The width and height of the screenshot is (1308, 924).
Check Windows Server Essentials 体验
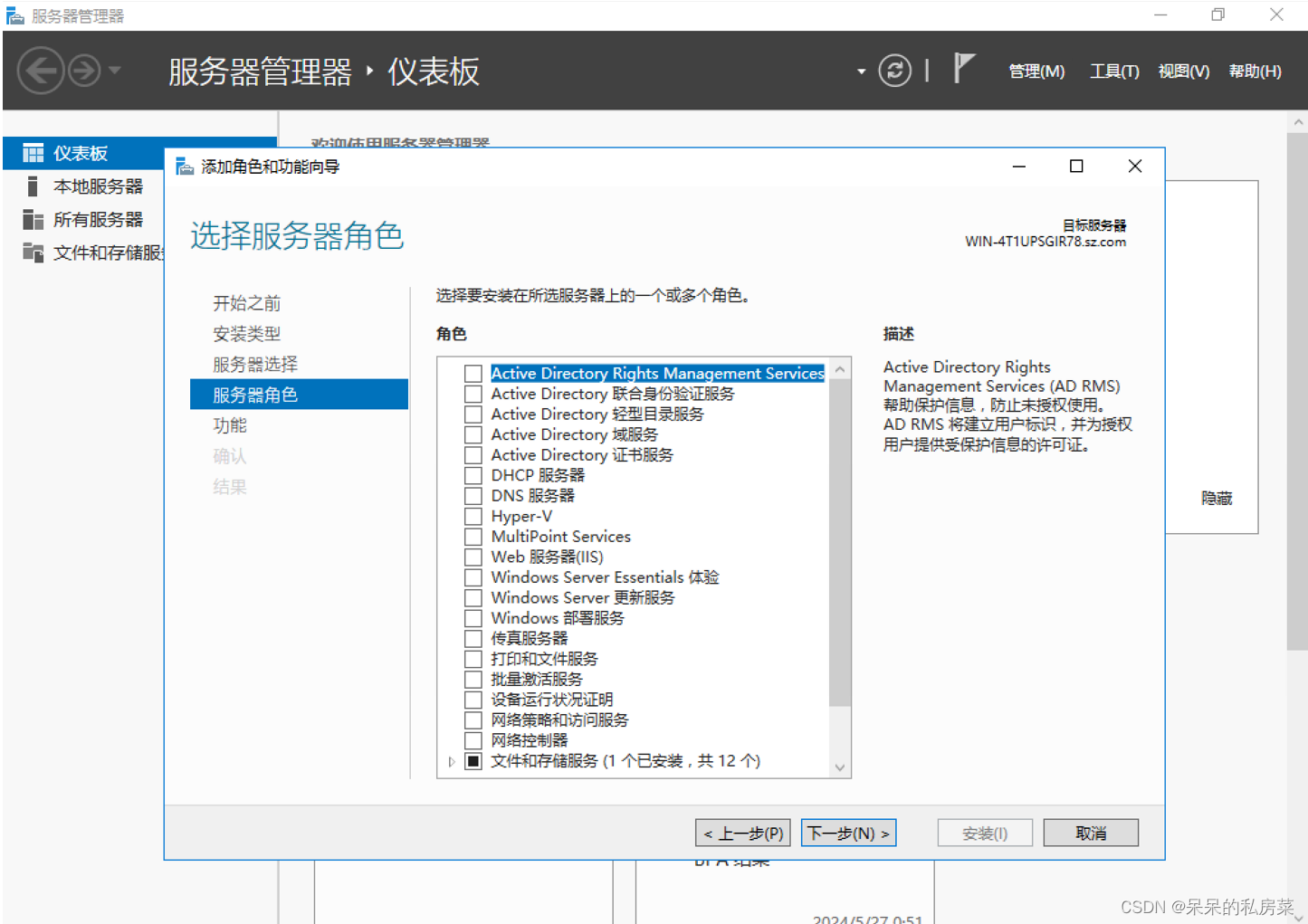pos(473,577)
